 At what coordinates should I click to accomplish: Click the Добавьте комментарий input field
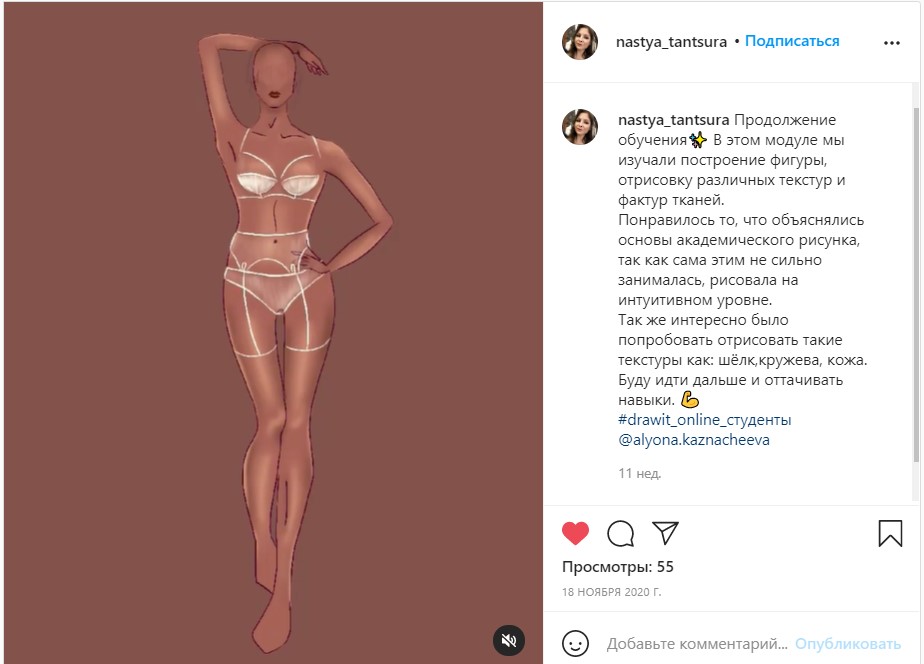697,643
